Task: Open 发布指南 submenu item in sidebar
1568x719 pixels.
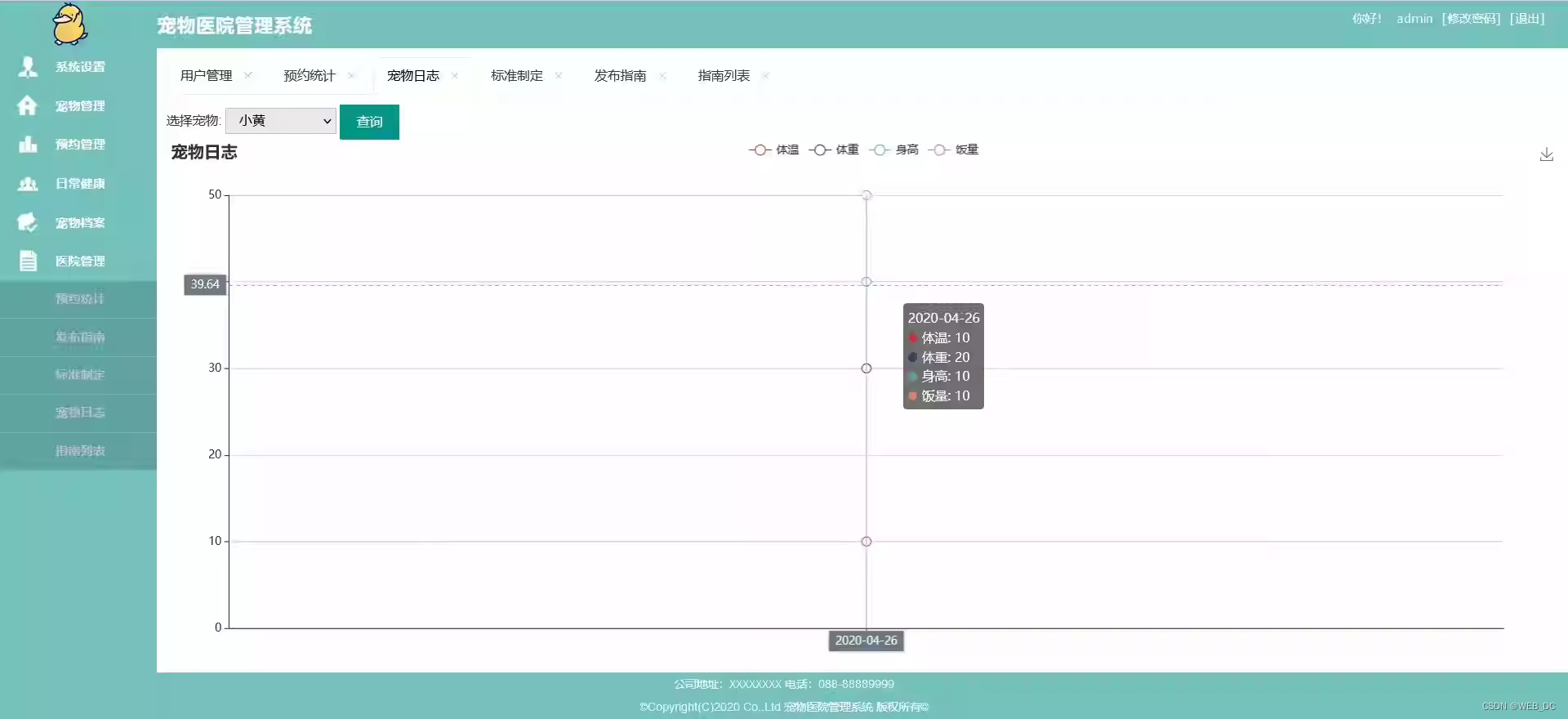Action: [x=78, y=337]
